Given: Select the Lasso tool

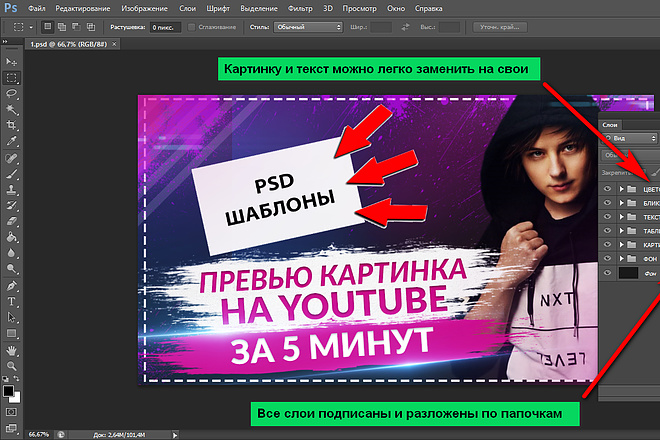Looking at the screenshot, I should (11, 93).
